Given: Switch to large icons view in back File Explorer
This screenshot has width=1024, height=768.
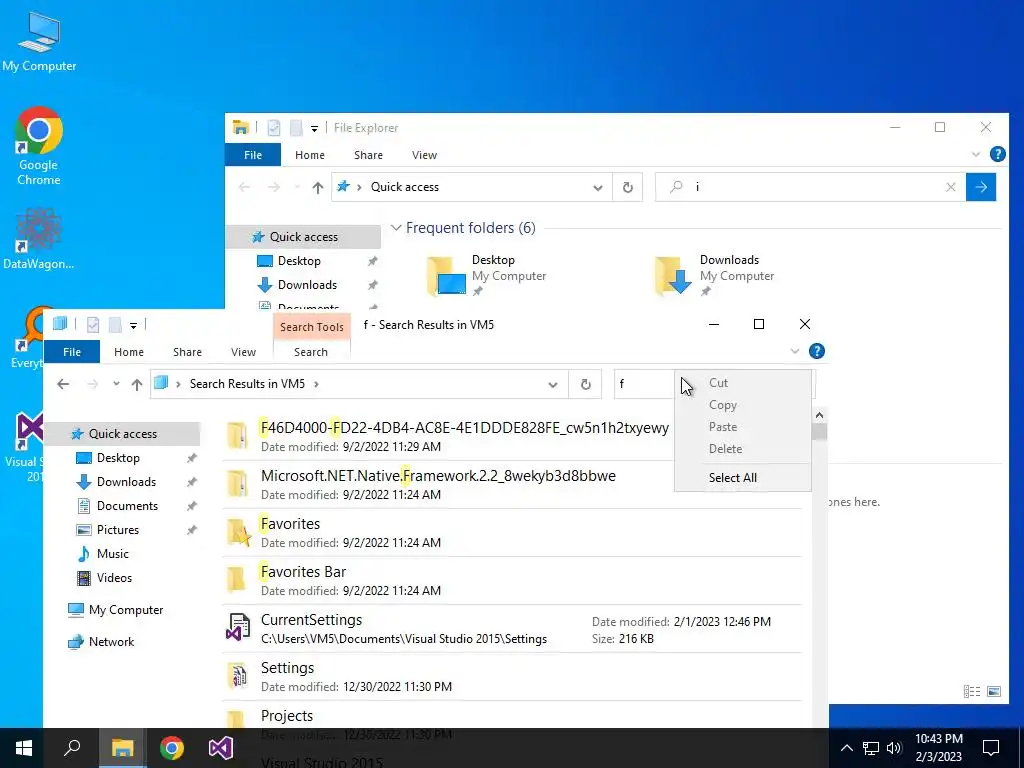Looking at the screenshot, I should 994,692.
